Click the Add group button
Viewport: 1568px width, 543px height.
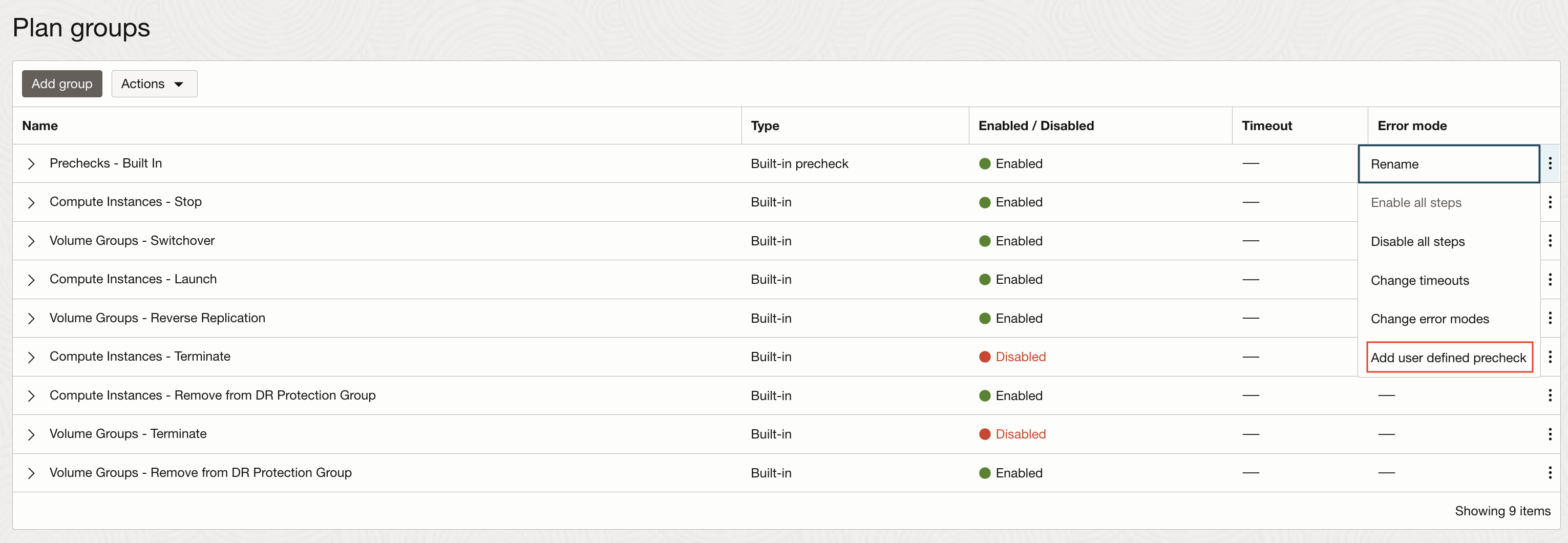click(x=61, y=83)
